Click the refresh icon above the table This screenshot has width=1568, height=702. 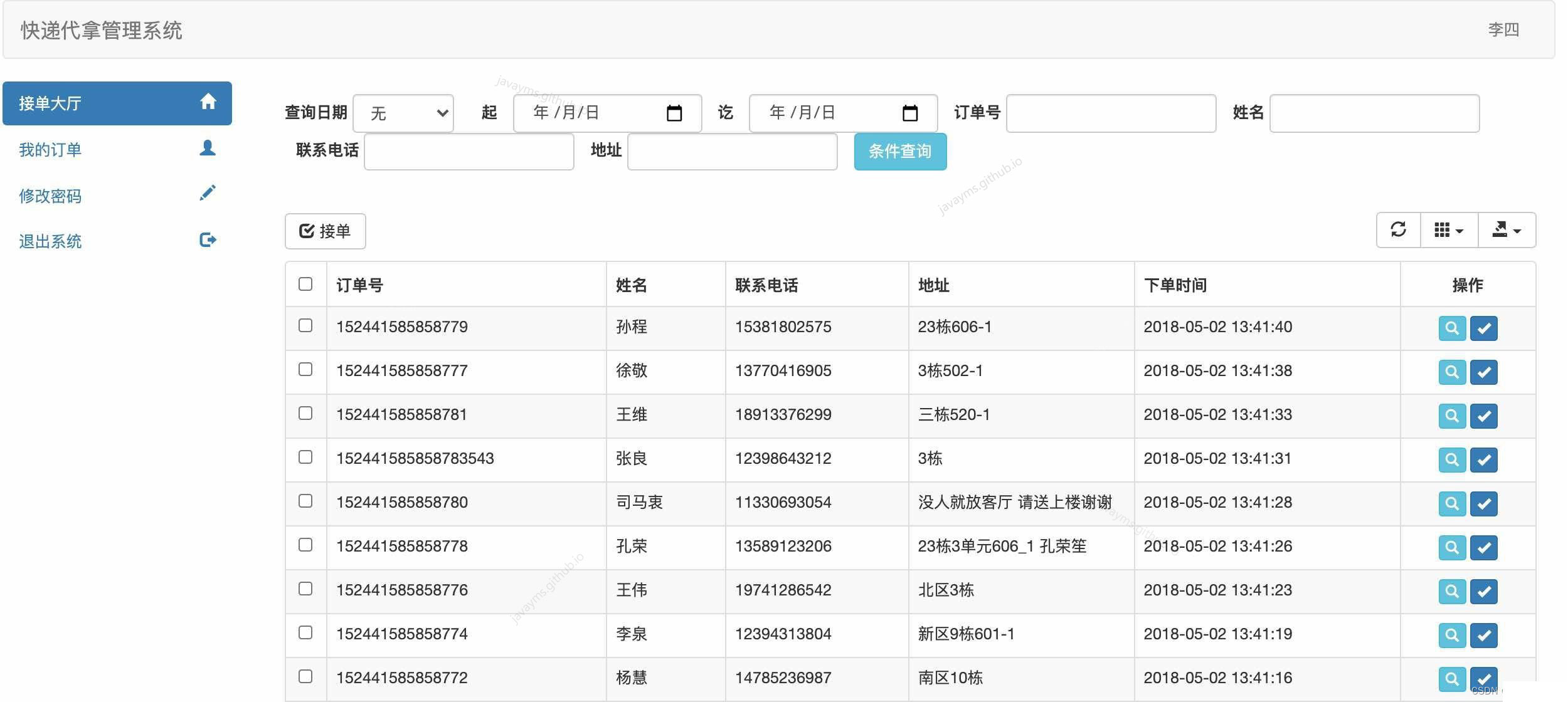1399,229
